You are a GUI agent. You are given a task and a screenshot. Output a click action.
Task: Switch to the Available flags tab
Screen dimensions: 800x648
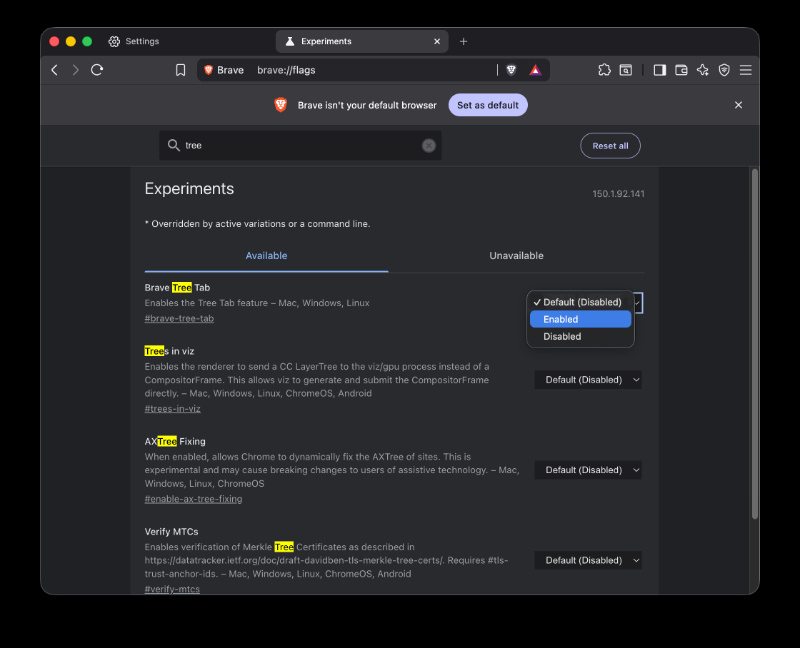[266, 256]
